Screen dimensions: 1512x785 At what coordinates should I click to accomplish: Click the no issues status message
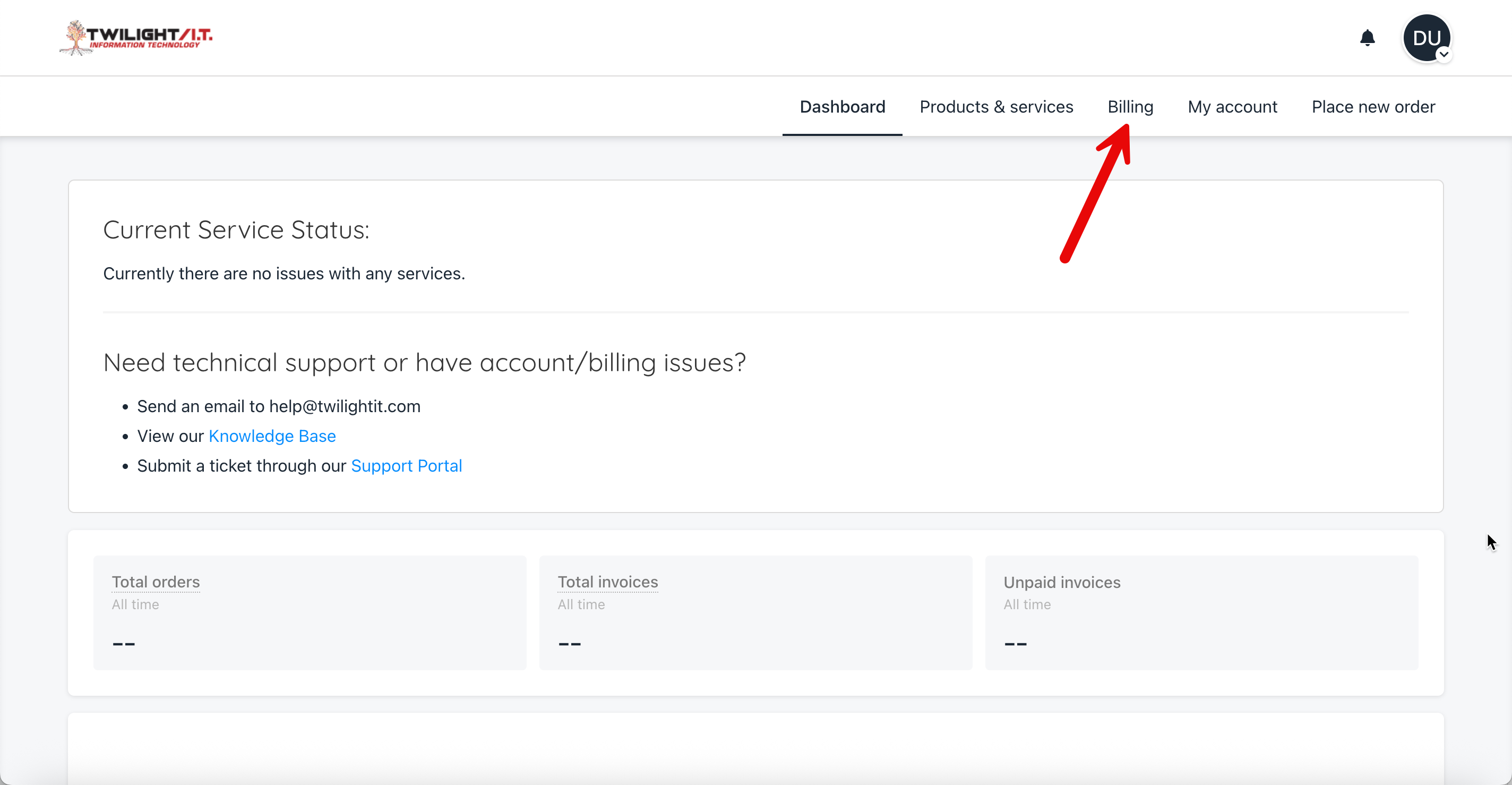tap(284, 274)
